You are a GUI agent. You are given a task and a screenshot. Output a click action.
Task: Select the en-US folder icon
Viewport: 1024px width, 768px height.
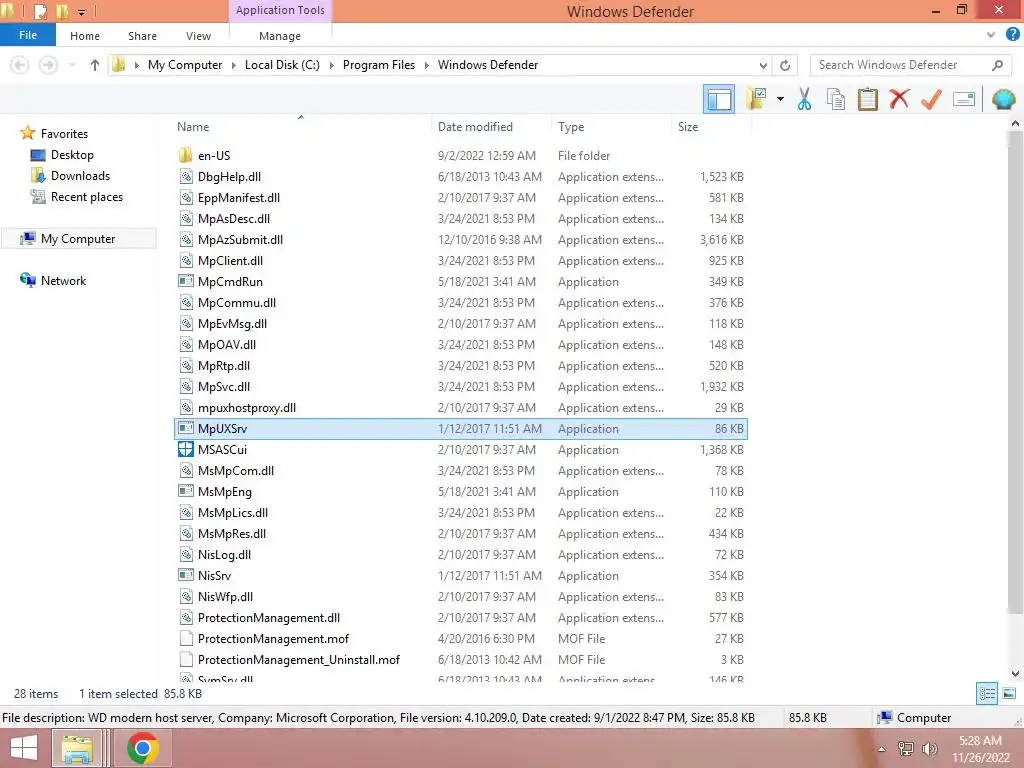[185, 155]
